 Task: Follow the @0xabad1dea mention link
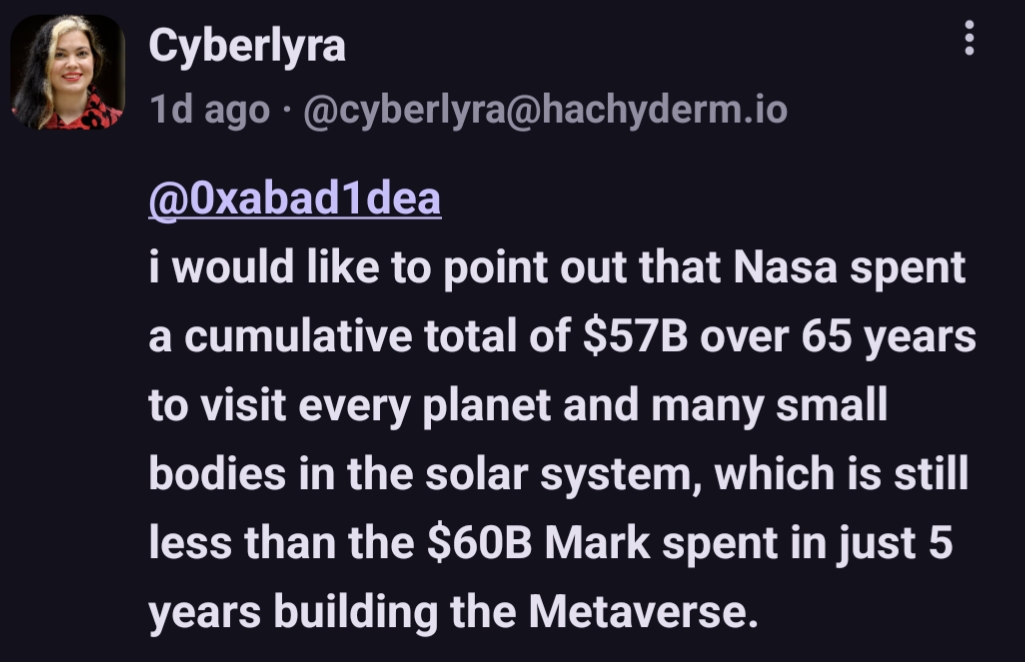coord(294,199)
